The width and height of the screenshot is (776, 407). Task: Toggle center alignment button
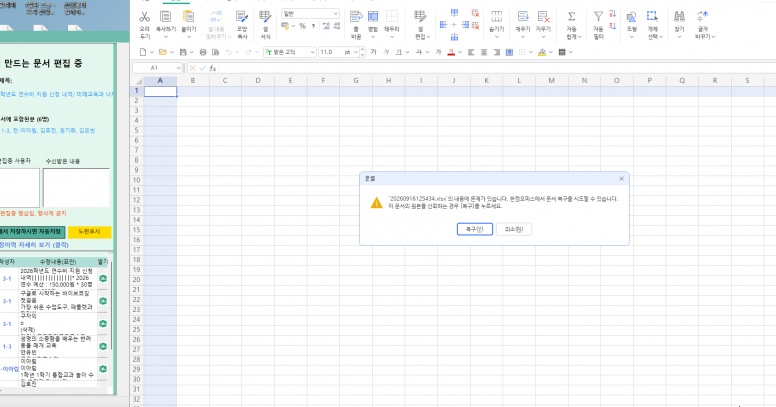point(484,52)
